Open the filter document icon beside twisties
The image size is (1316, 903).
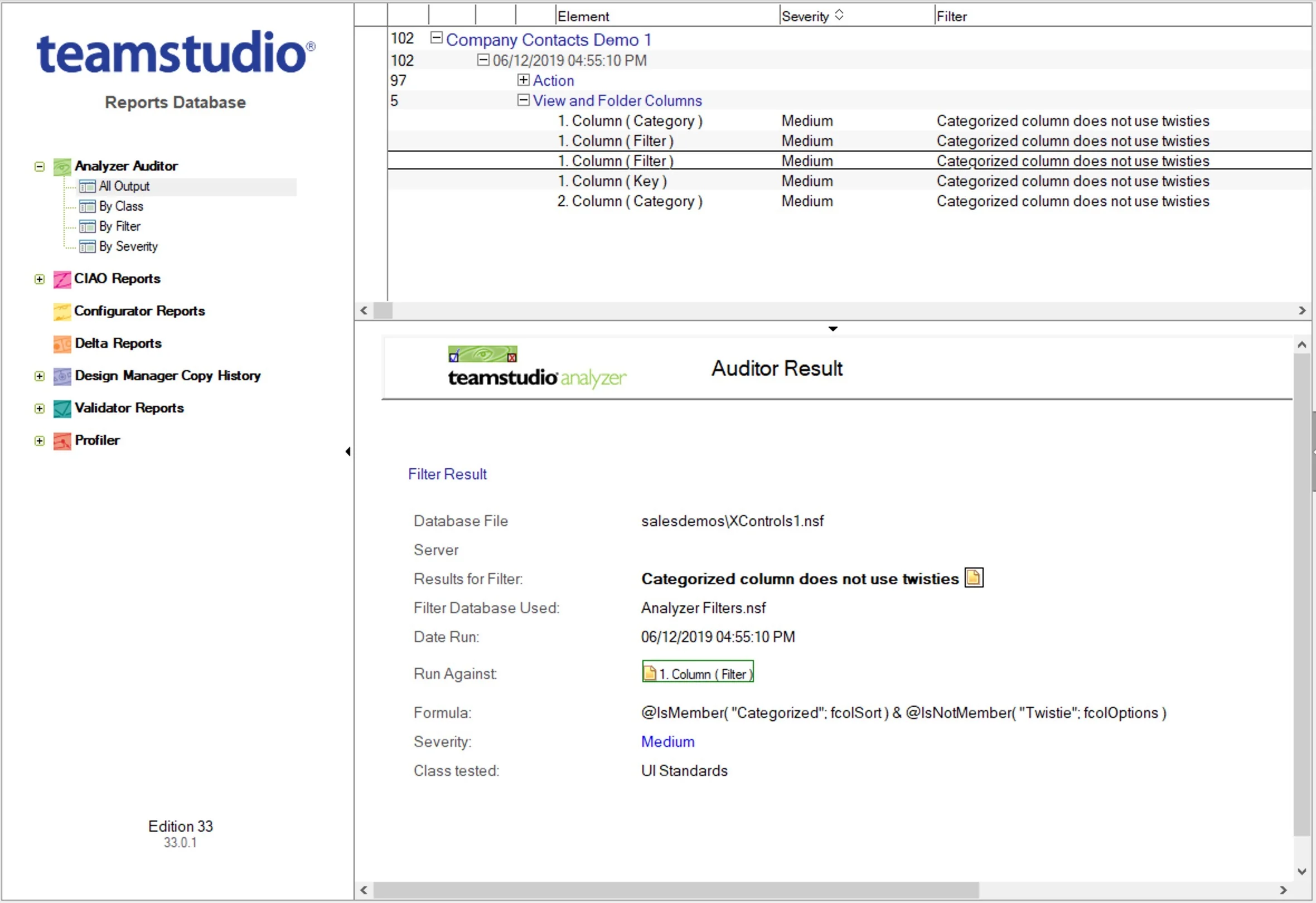click(974, 577)
